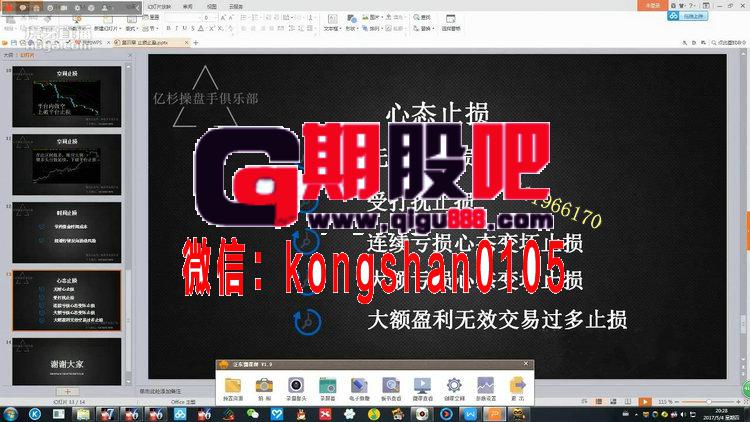Click the orange login button in title bar
750x422 pixels.
652,5
